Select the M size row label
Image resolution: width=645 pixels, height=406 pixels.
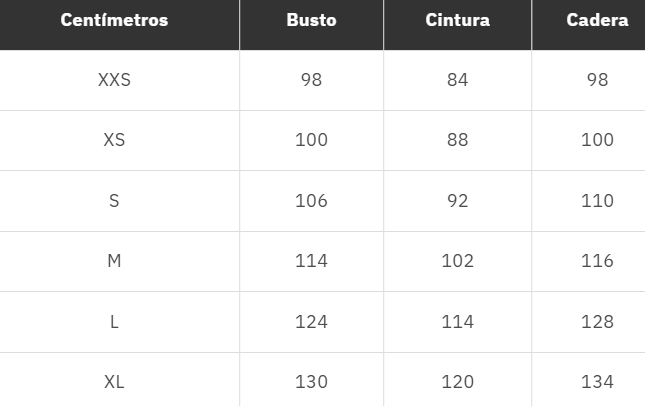114,261
